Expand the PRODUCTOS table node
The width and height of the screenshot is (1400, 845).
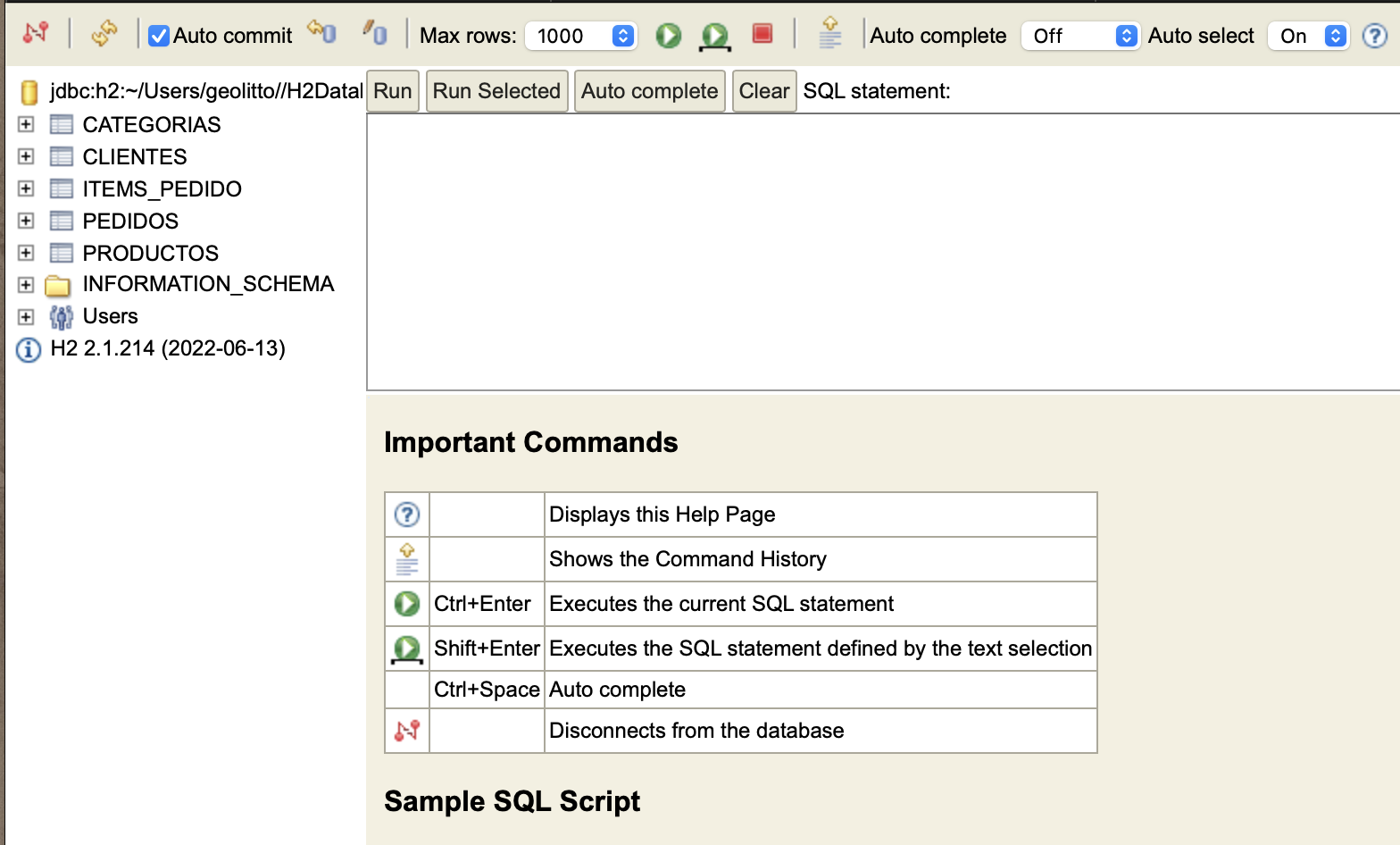[x=26, y=253]
